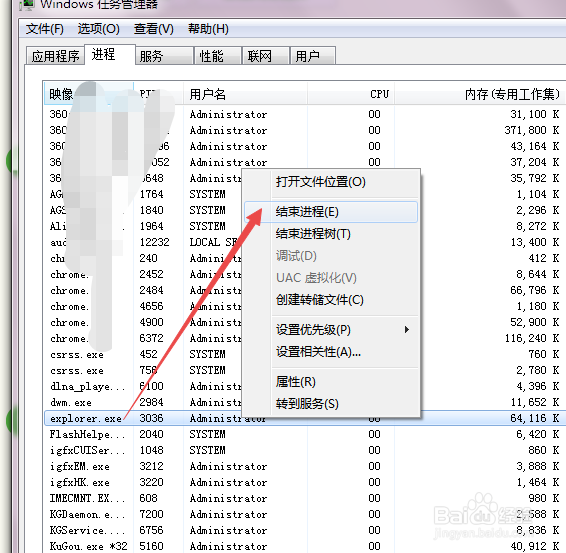The height and width of the screenshot is (553, 566).
Task: Select the igfxHK.exe process row
Action: click(x=305, y=482)
